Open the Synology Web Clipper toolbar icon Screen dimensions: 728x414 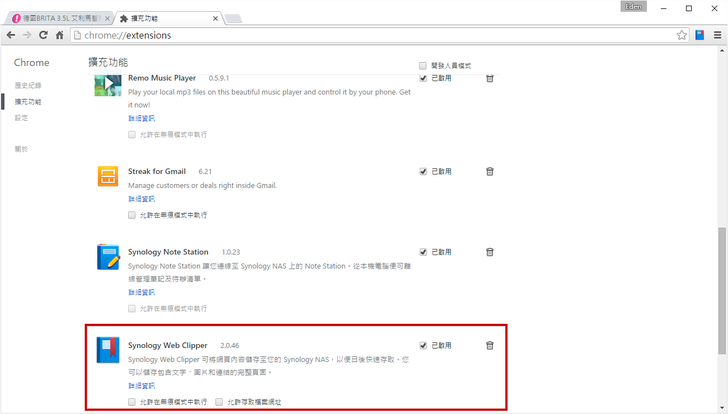700,35
